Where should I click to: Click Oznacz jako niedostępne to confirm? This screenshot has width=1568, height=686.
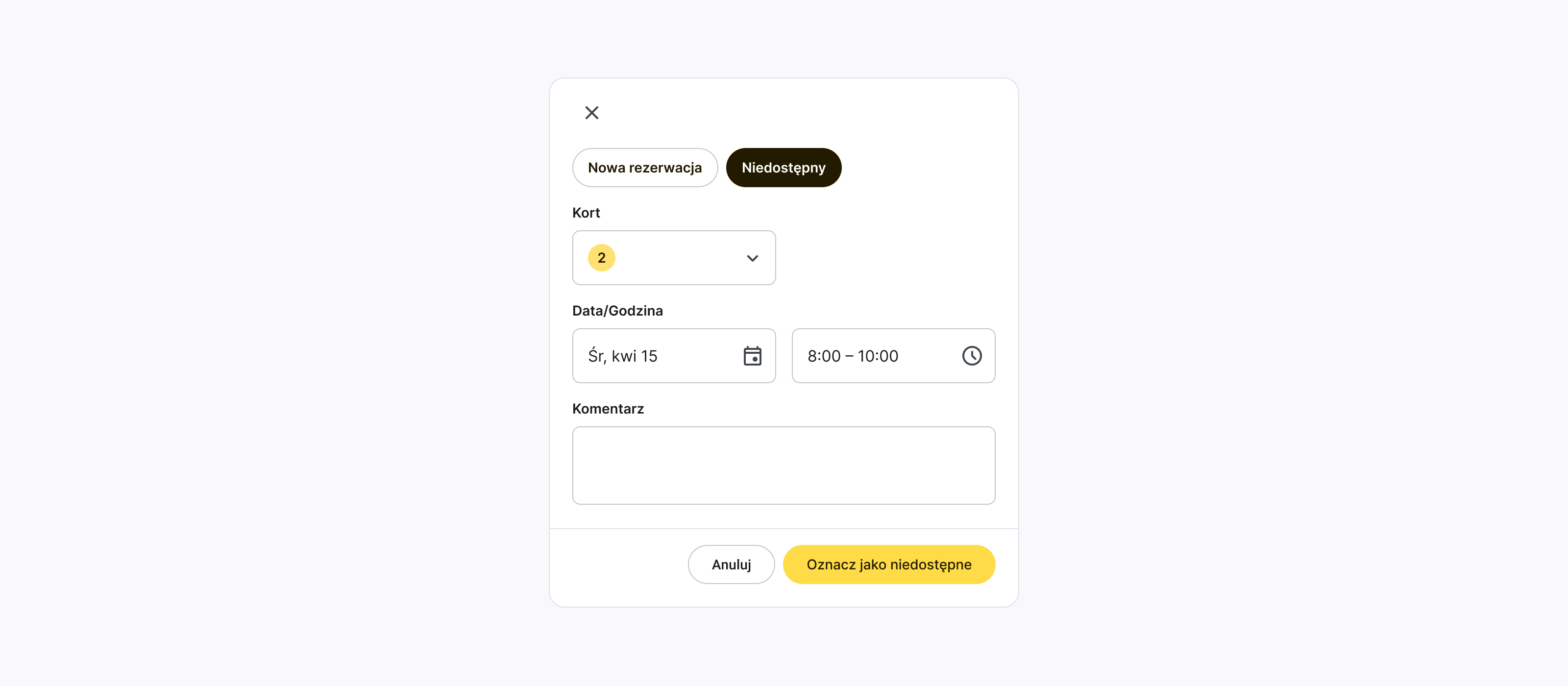pos(889,564)
